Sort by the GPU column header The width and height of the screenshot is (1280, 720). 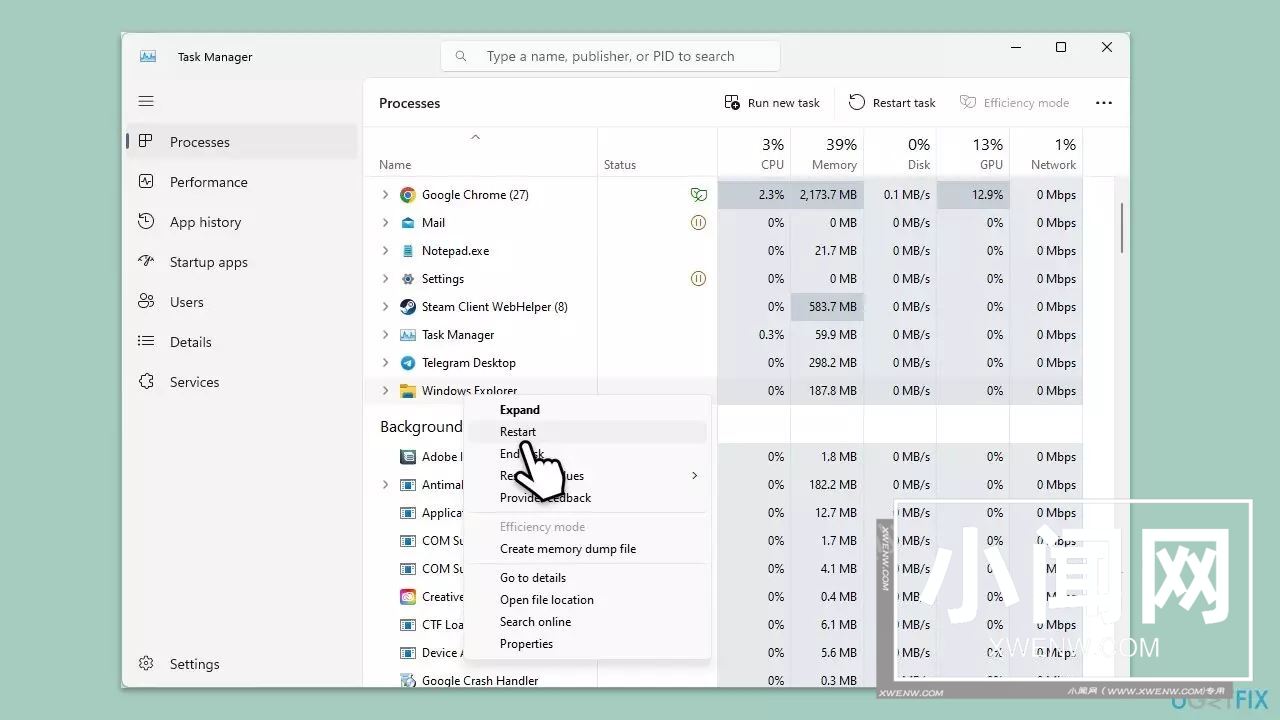(x=973, y=152)
